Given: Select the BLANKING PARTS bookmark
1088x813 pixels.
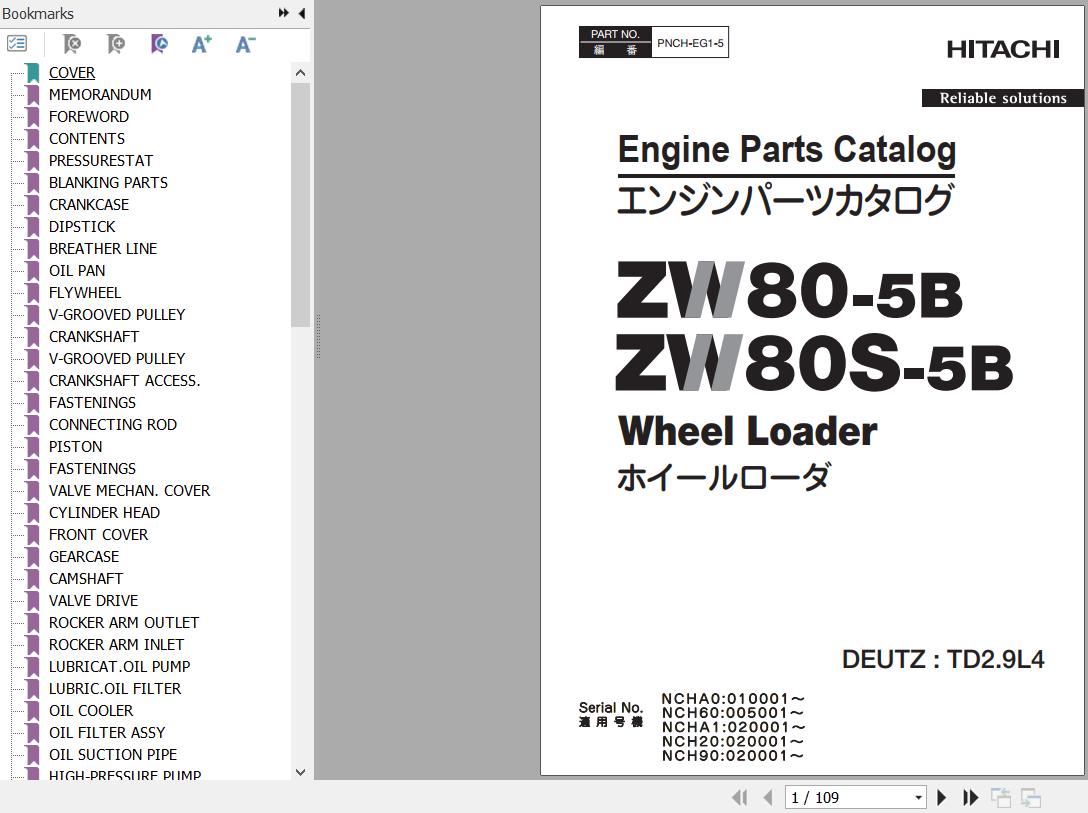Looking at the screenshot, I should tap(108, 183).
